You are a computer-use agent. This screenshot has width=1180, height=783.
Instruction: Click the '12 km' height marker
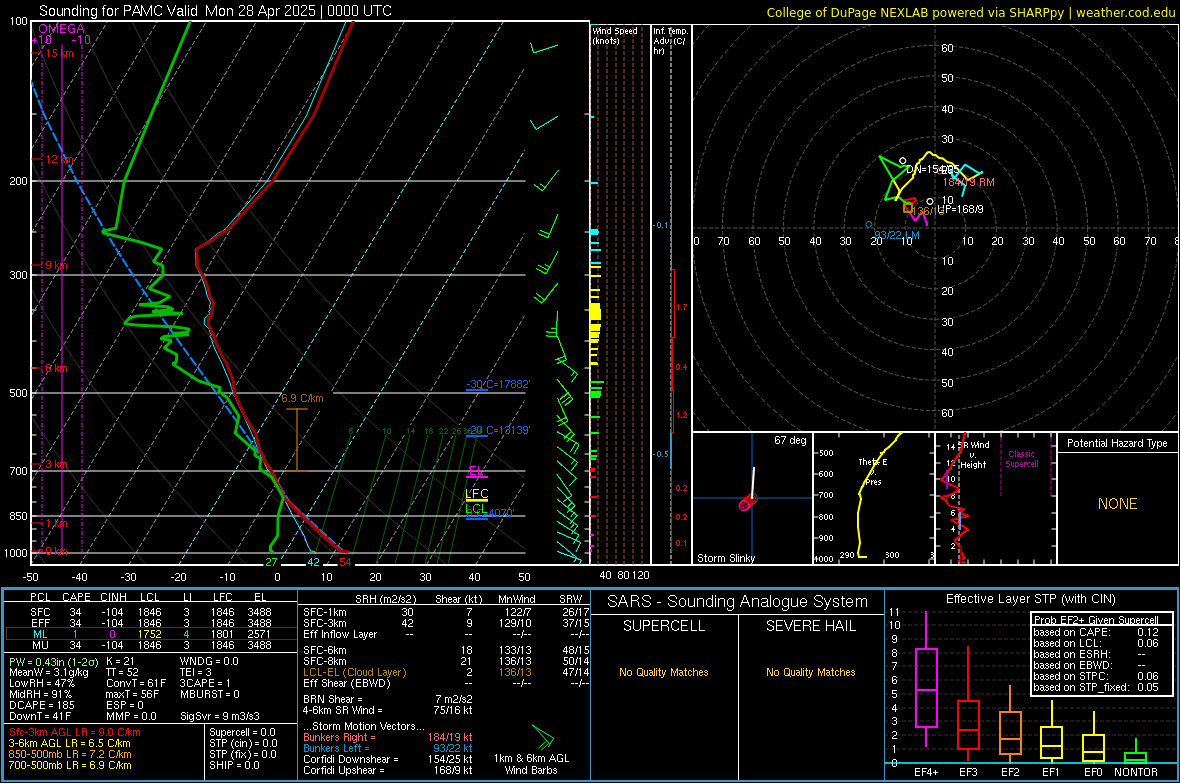[x=59, y=160]
